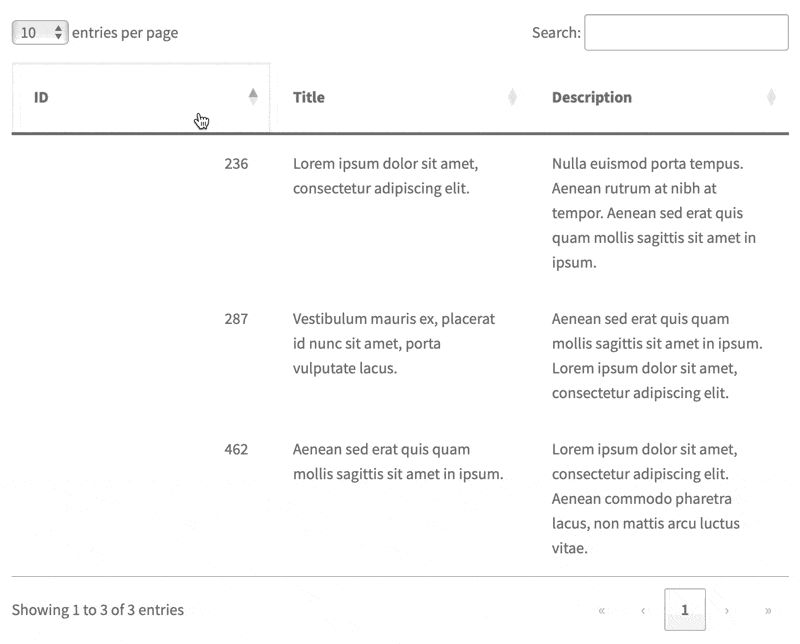800x644 pixels.
Task: Click 'Showing 1 to 3 of 3 entries' text
Action: [x=98, y=610]
